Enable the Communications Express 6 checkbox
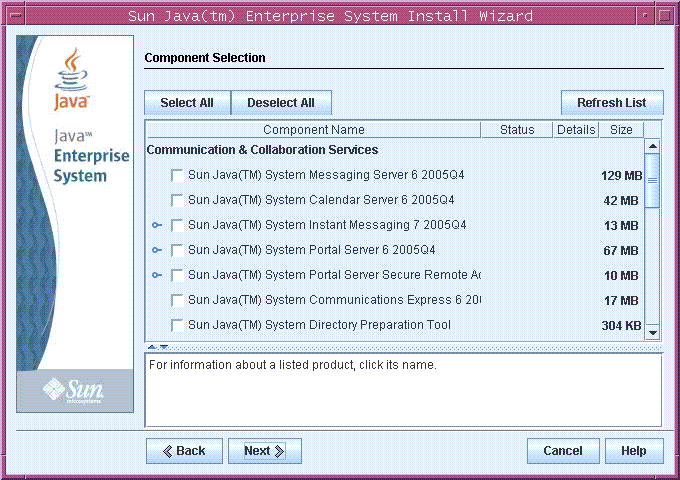The image size is (680, 480). point(177,300)
